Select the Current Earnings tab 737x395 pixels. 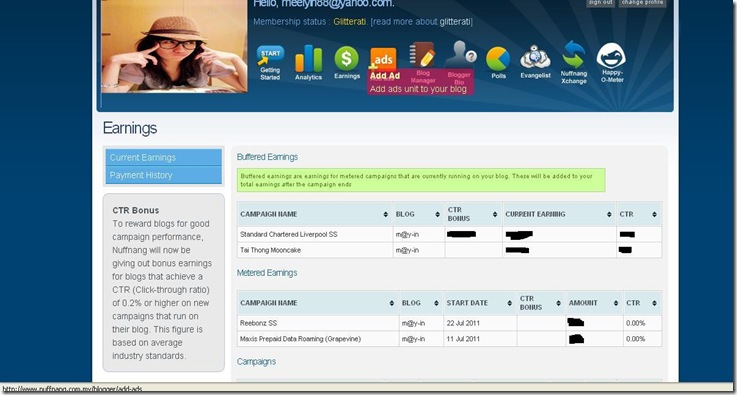tap(163, 158)
